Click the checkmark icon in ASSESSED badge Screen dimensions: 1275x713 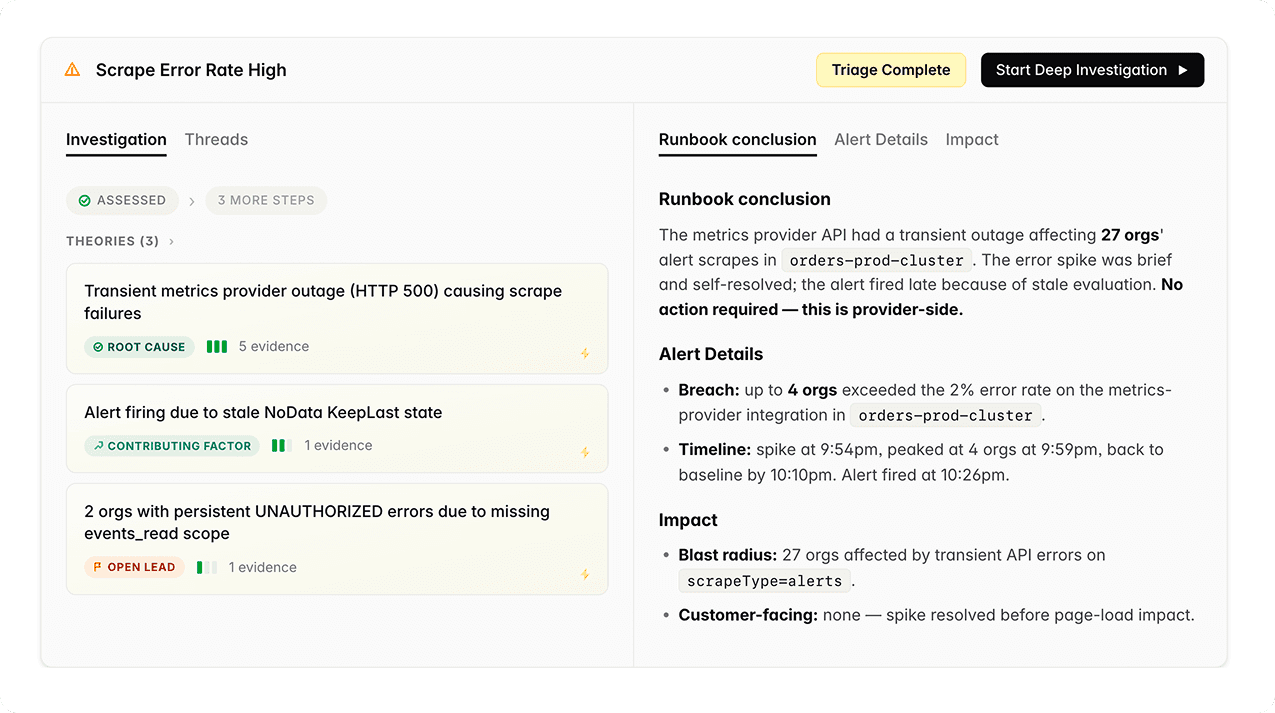tap(85, 200)
